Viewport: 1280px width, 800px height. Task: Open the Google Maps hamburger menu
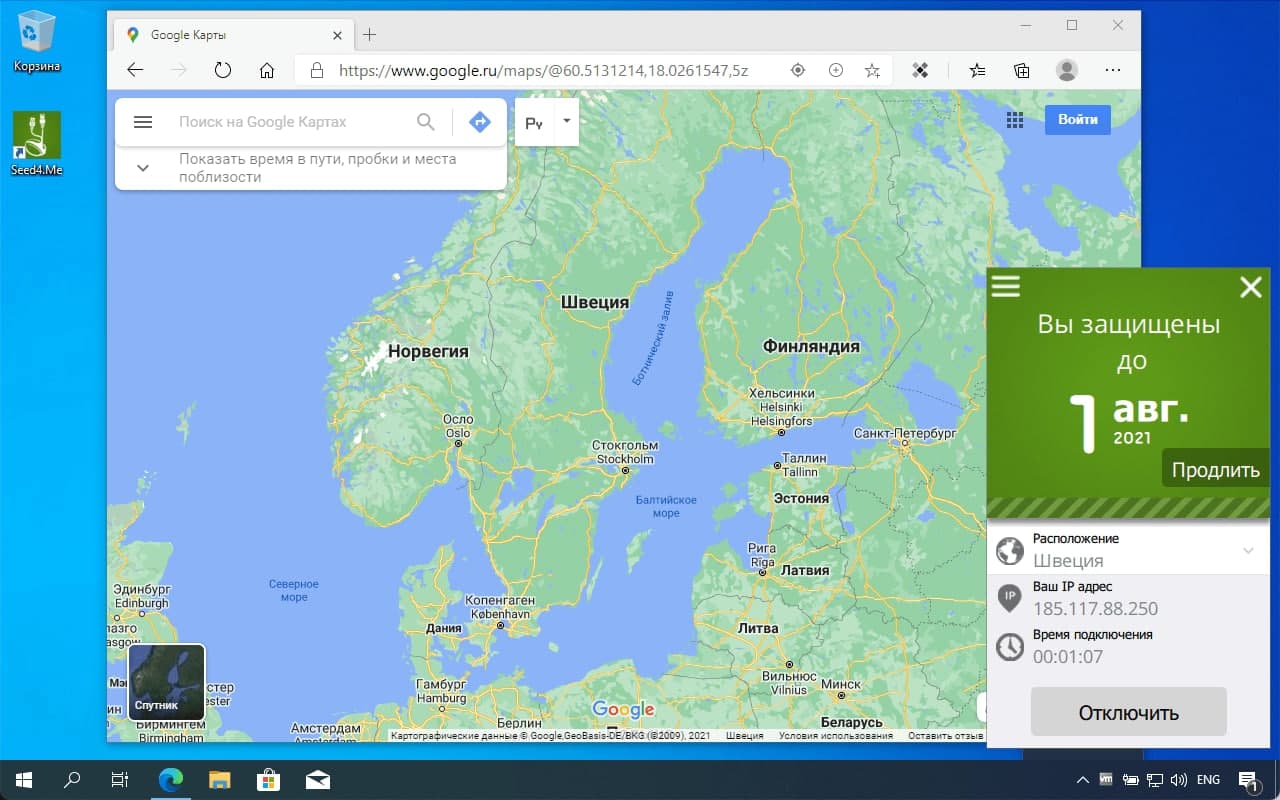click(143, 122)
